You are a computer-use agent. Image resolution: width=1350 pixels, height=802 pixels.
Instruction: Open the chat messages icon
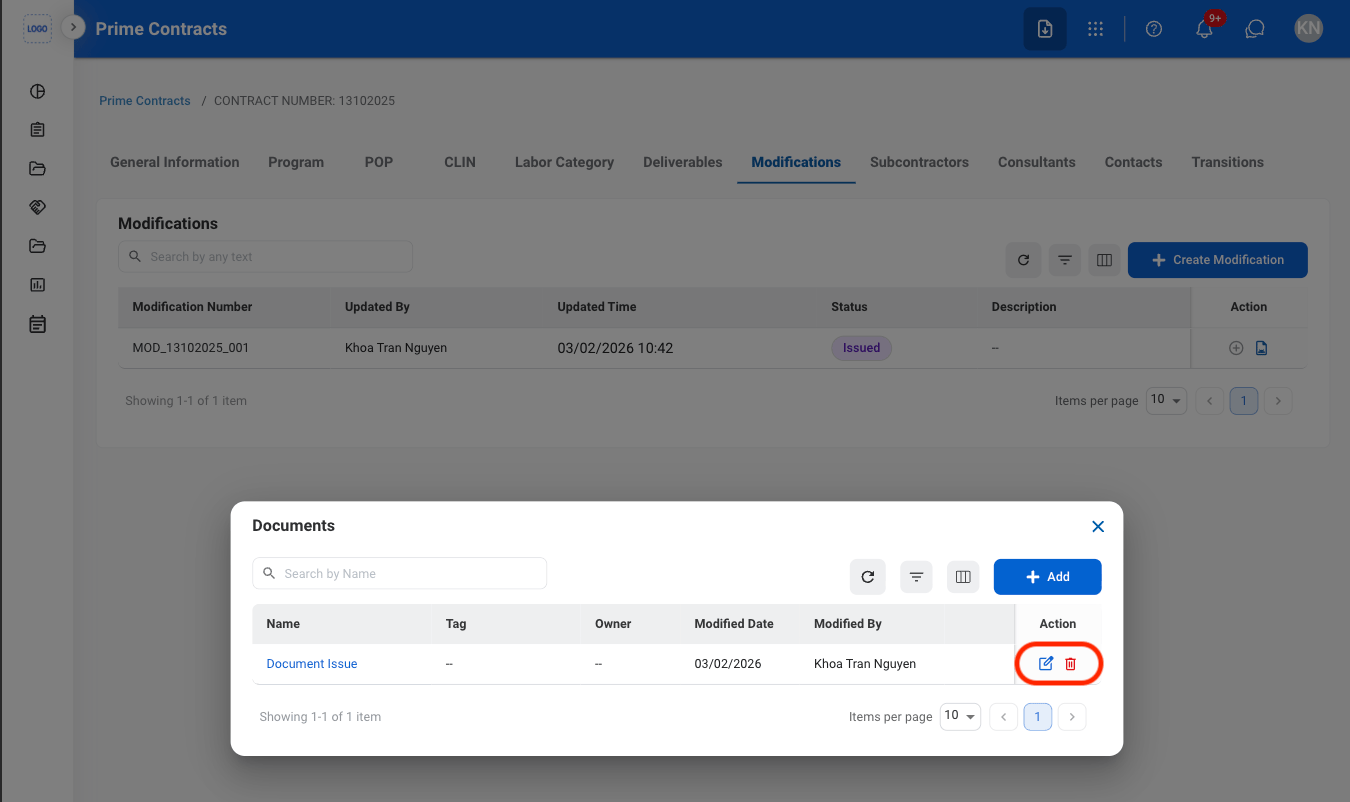coord(1255,29)
